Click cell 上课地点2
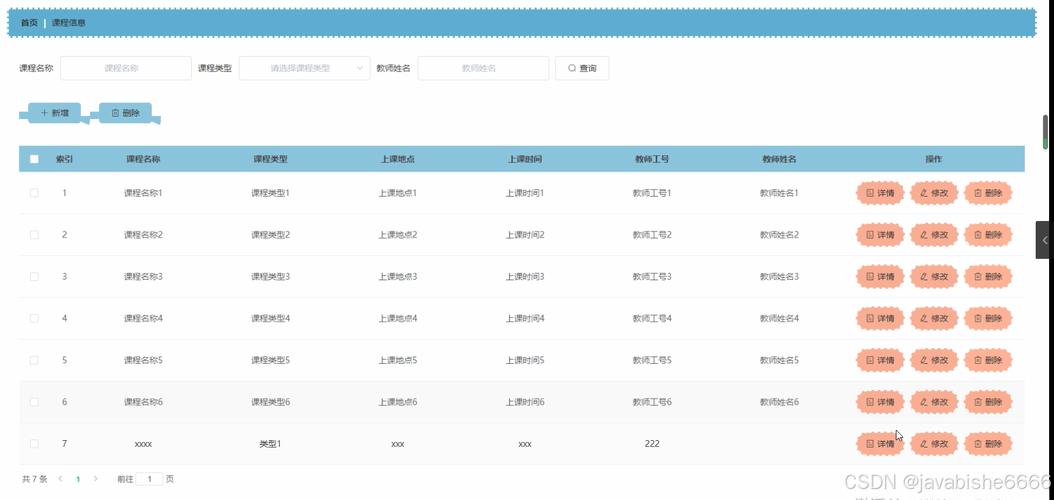 [x=397, y=235]
